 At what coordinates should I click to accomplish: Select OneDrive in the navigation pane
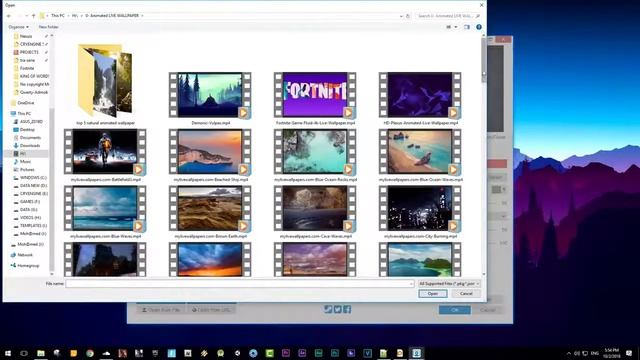click(x=26, y=103)
